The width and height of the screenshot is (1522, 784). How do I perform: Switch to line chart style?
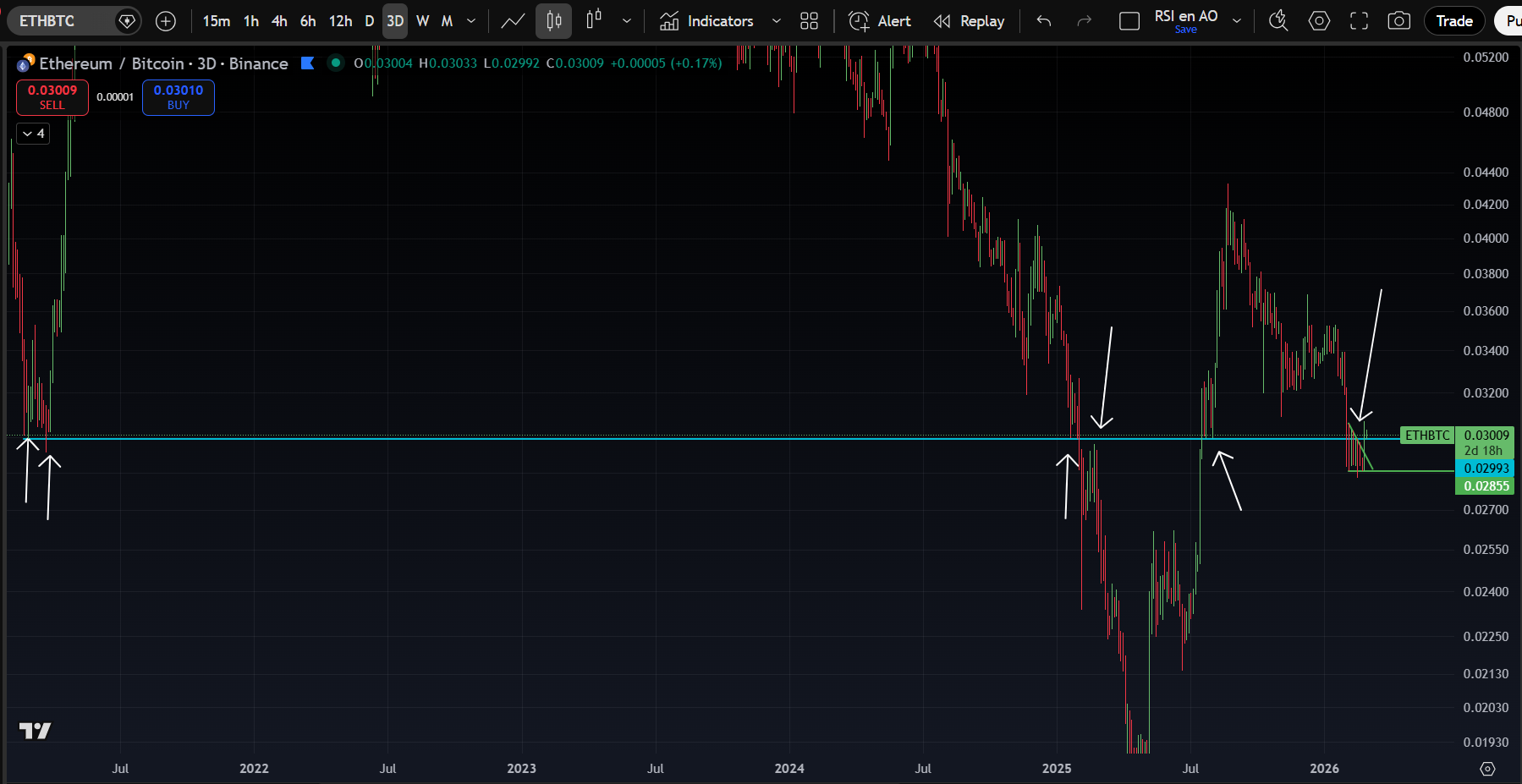513,21
